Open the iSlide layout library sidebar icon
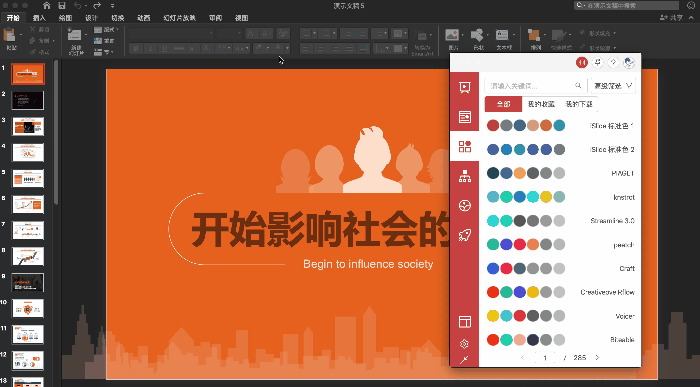The height and width of the screenshot is (387, 700). coord(464,117)
